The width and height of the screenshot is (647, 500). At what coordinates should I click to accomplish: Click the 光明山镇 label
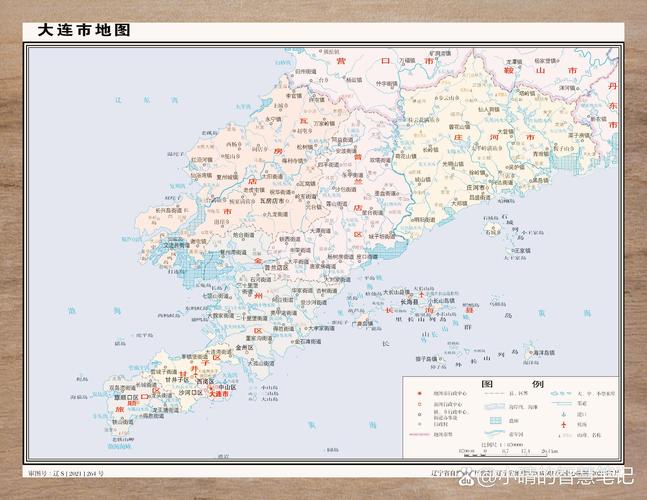point(453,164)
